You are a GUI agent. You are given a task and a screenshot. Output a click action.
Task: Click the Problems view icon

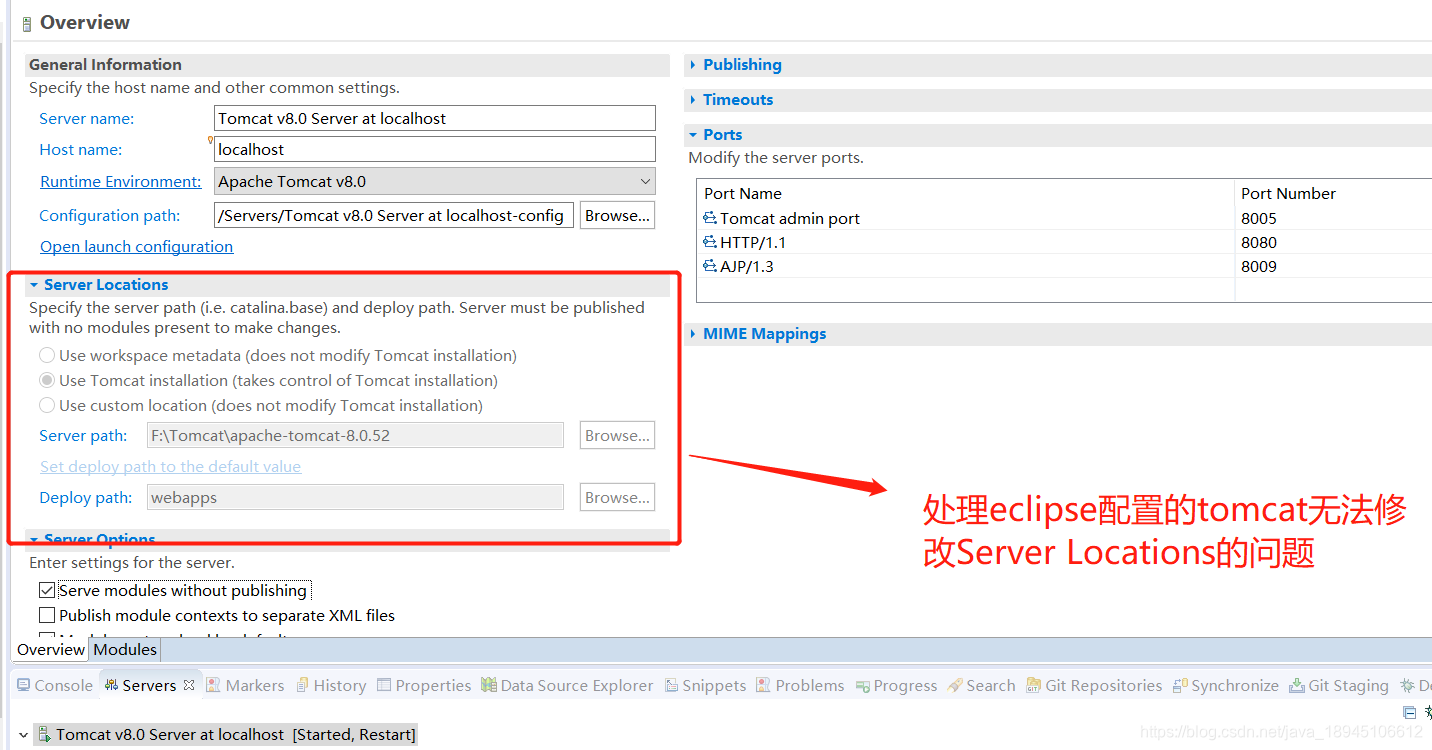point(764,685)
